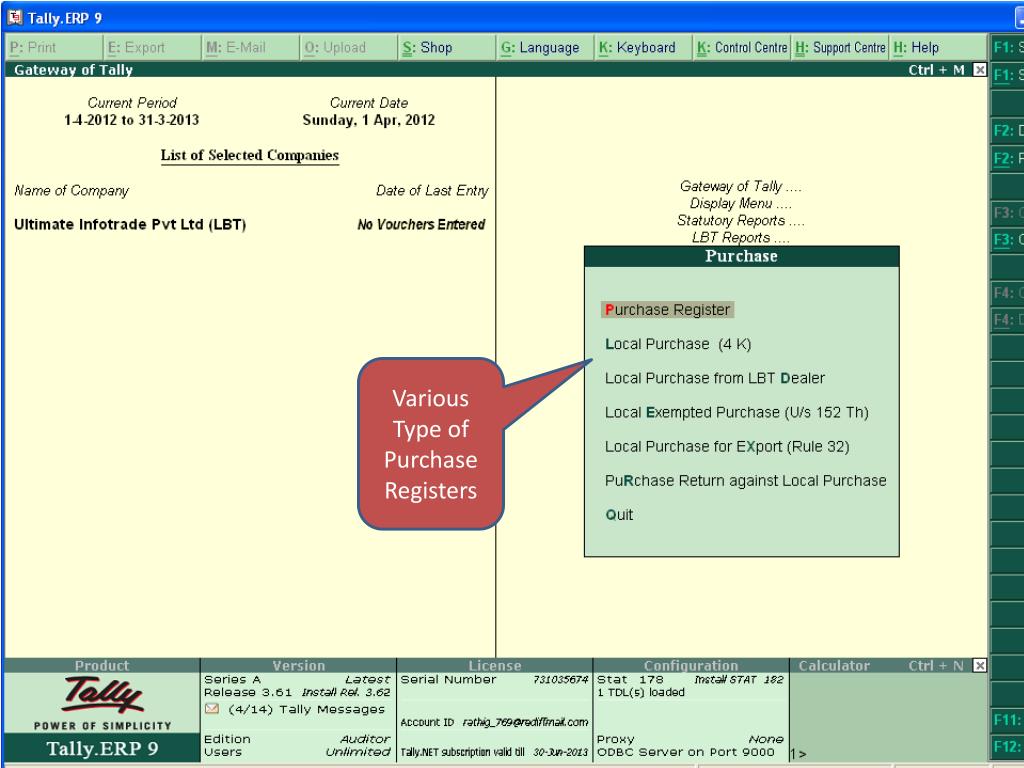The width and height of the screenshot is (1024, 768).
Task: Click the Release 3.61 text
Action: pyautogui.click(x=248, y=692)
